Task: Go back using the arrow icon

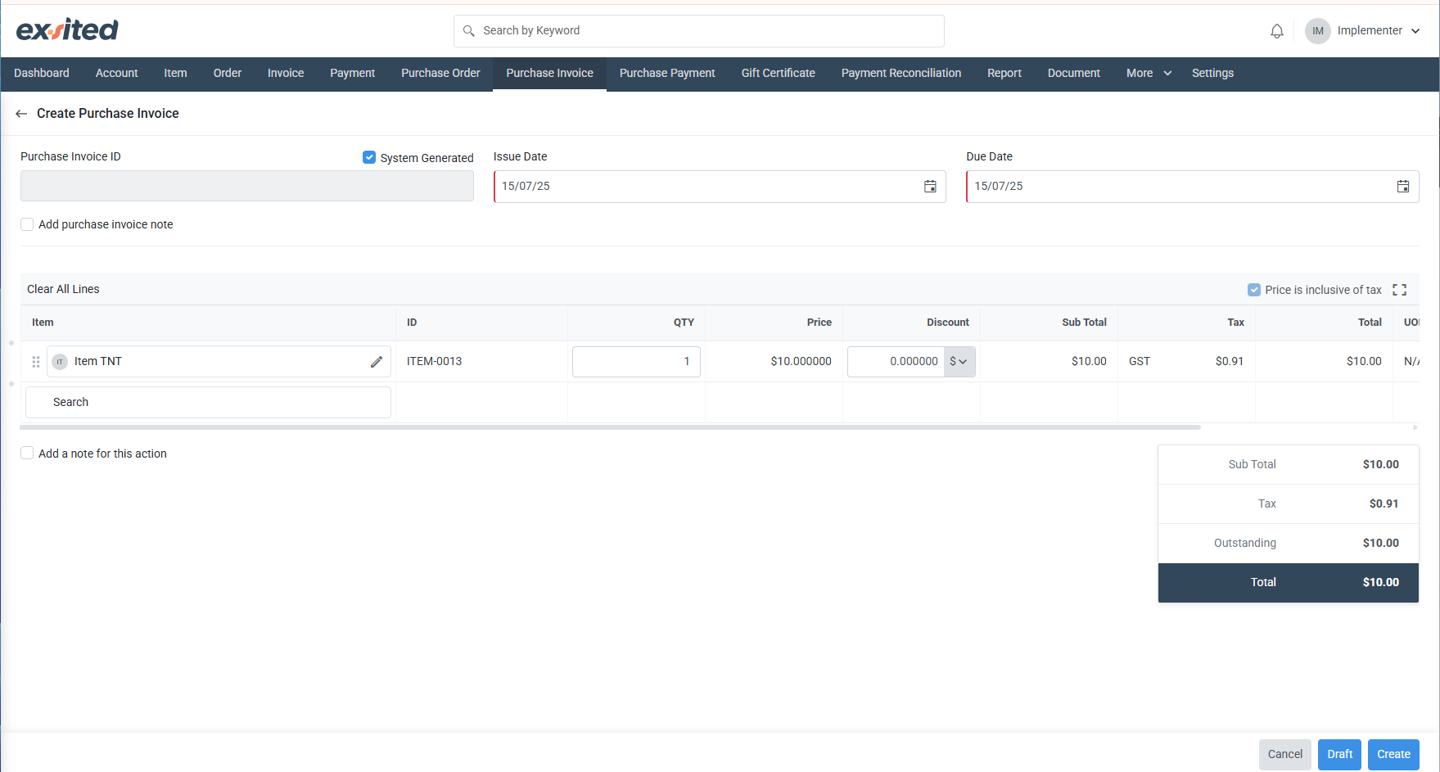Action: pos(21,114)
